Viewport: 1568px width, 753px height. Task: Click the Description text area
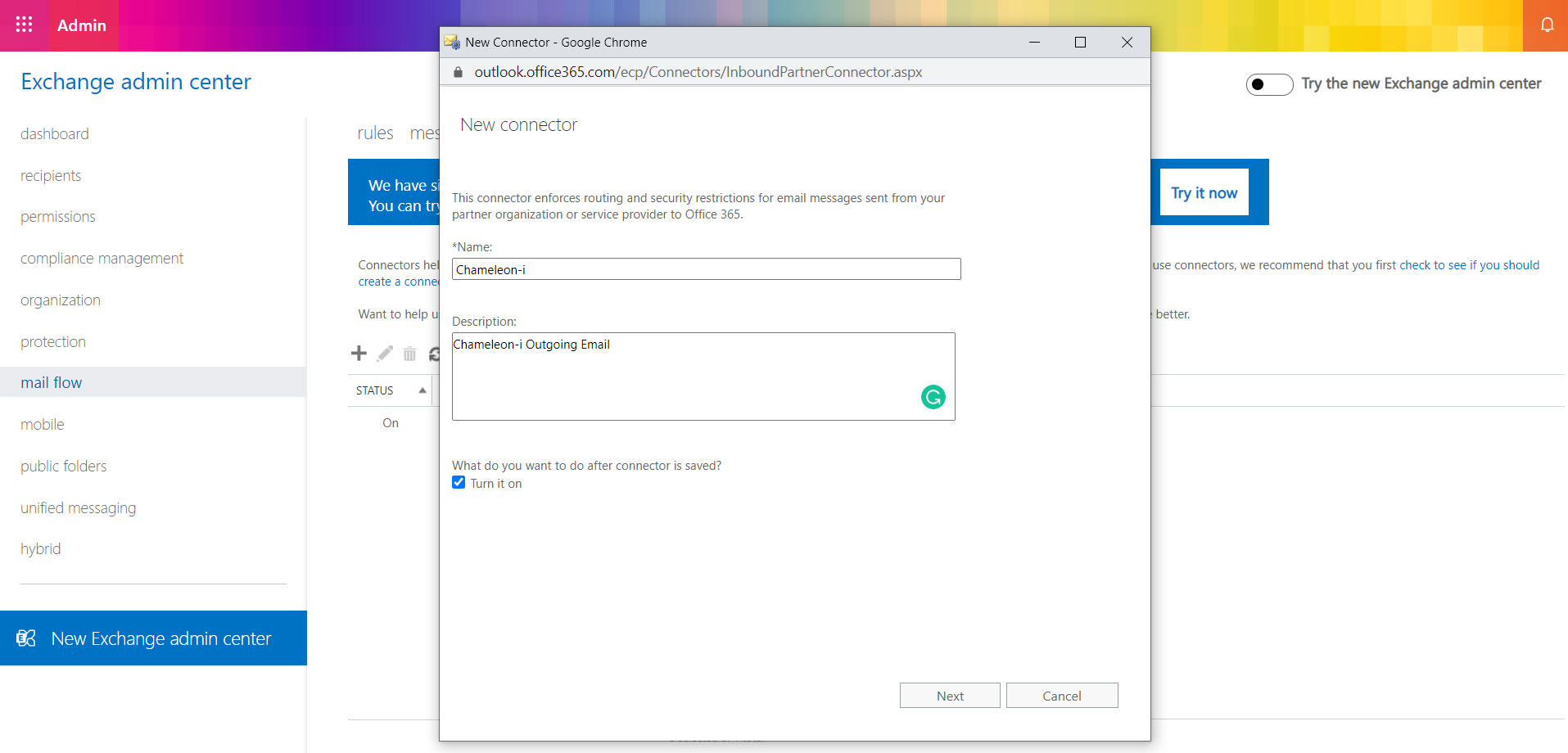click(703, 376)
